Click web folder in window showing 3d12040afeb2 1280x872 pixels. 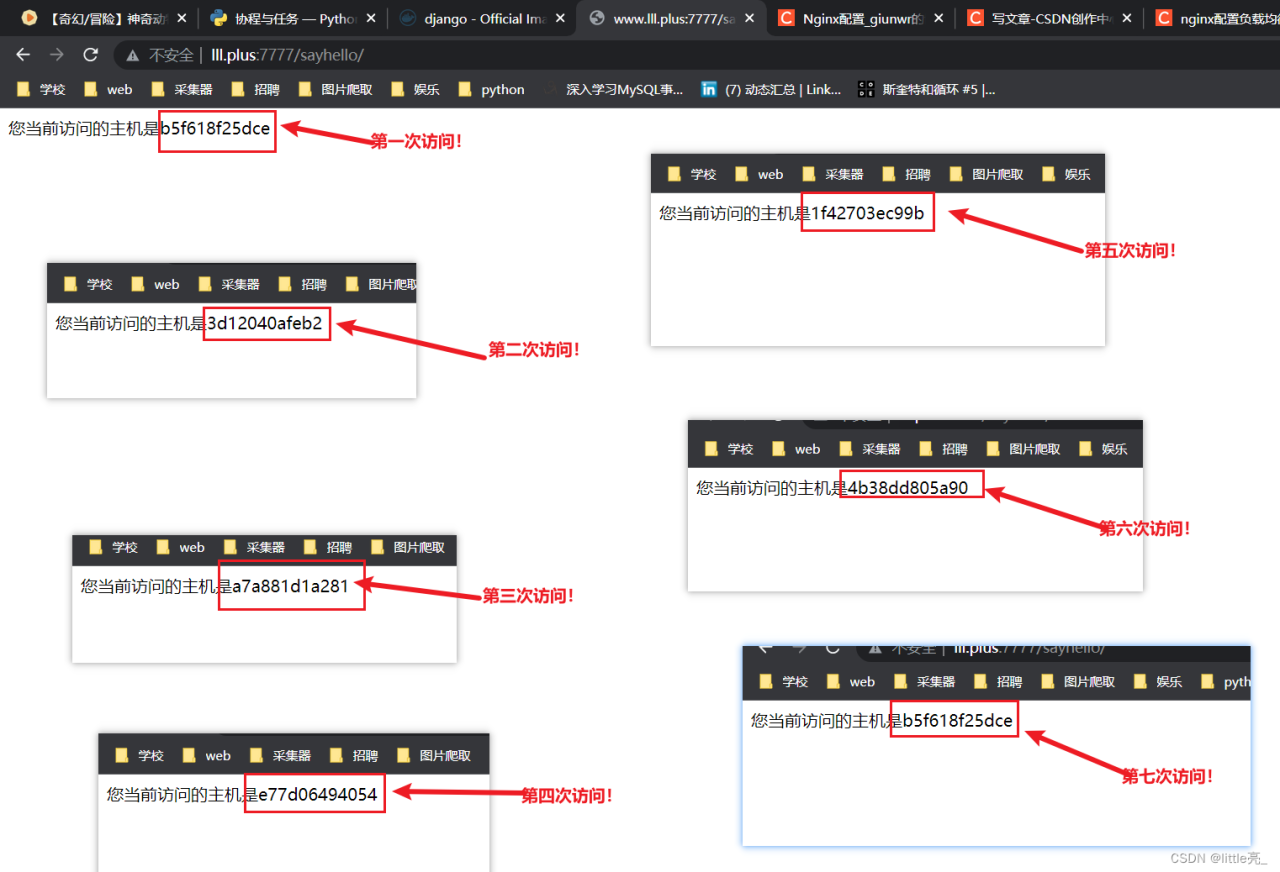click(156, 284)
